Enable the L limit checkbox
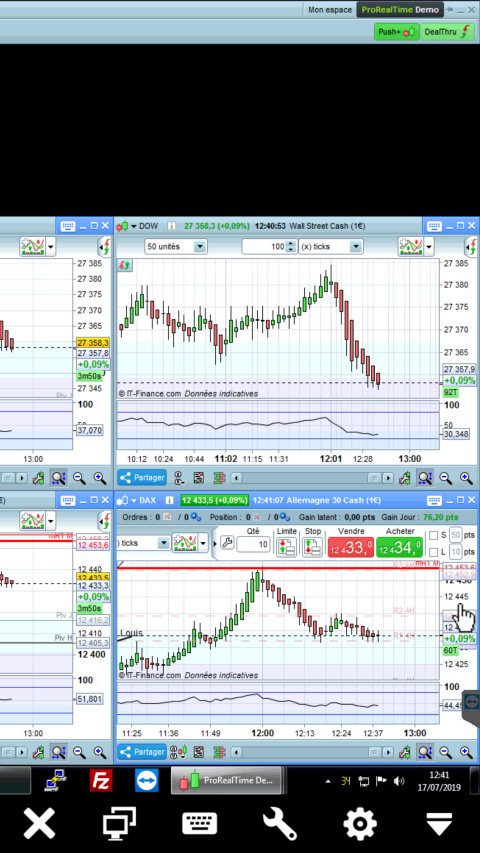Viewport: 480px width, 853px height. pyautogui.click(x=433, y=552)
